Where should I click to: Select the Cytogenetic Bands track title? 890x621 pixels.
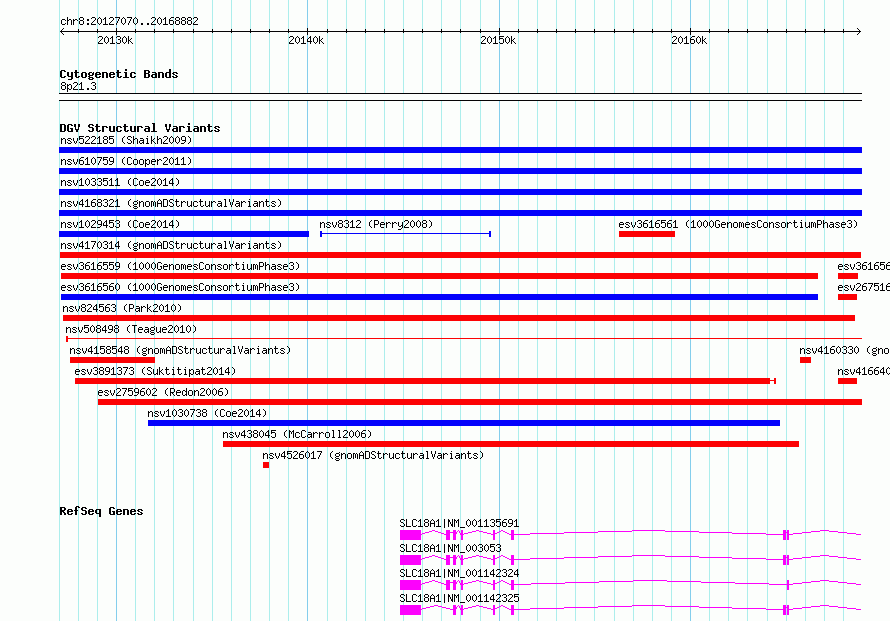click(x=119, y=74)
